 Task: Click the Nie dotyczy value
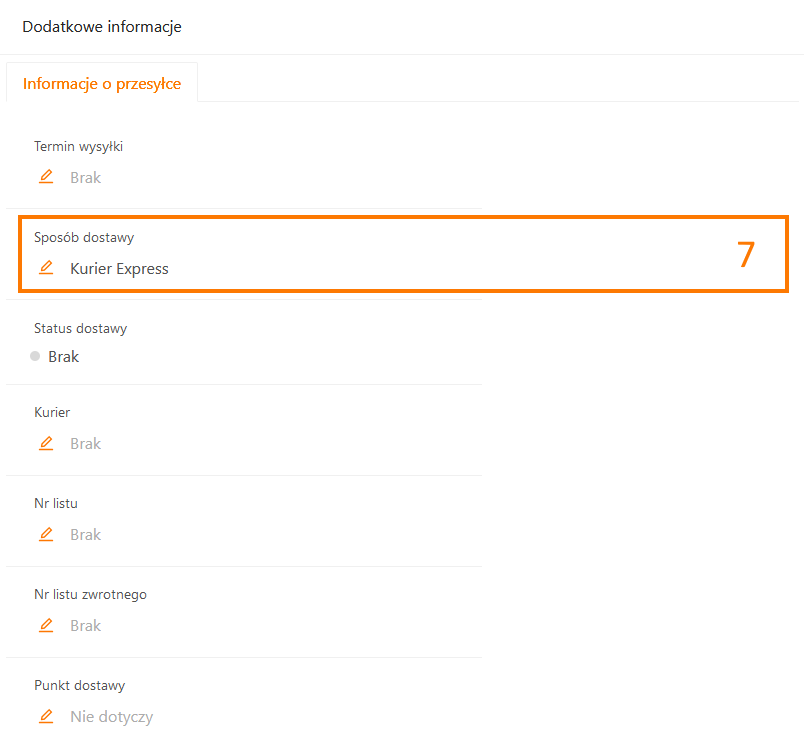click(111, 717)
